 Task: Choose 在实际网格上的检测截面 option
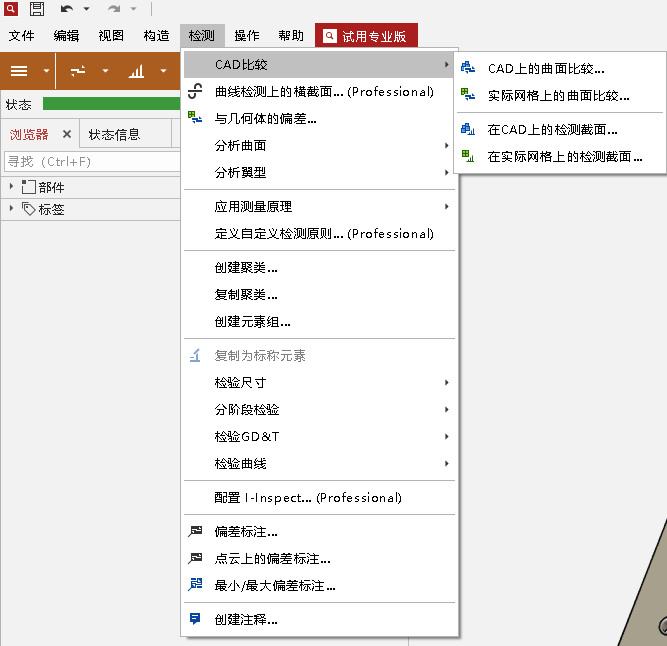564,156
